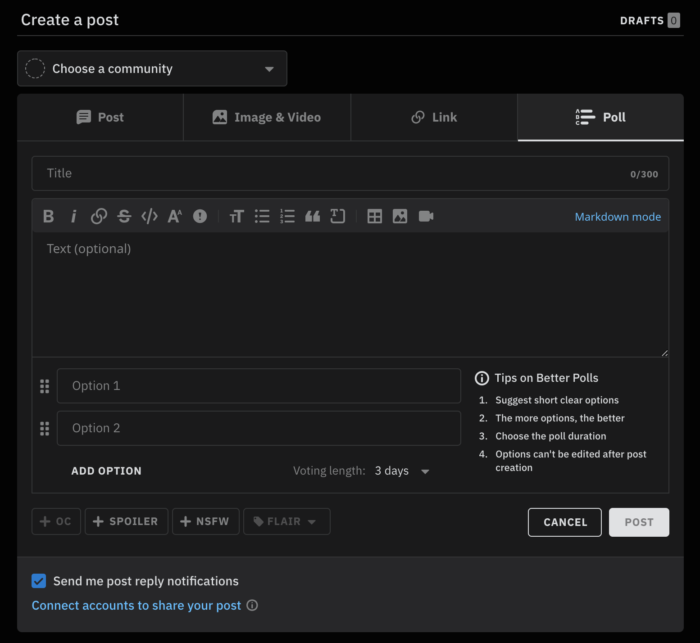700x643 pixels.
Task: Switch to the Image & Video tab
Action: click(266, 117)
